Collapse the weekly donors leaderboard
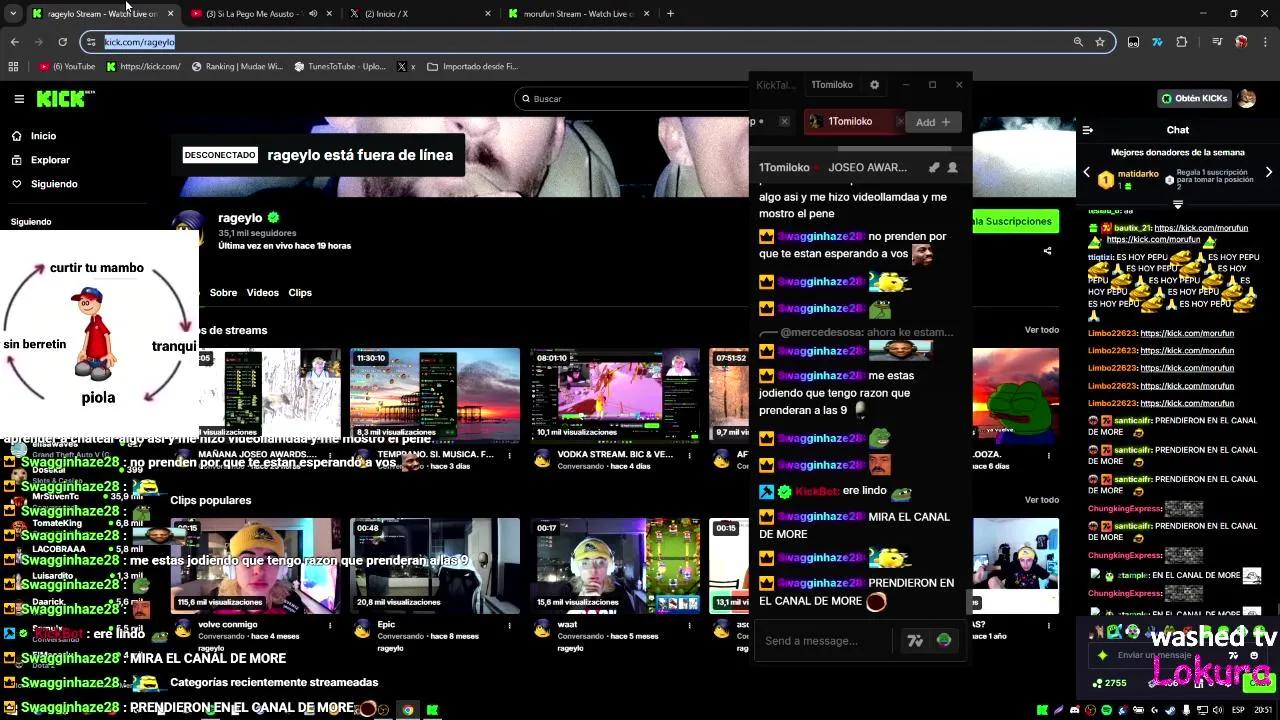The image size is (1280, 720). (1177, 205)
